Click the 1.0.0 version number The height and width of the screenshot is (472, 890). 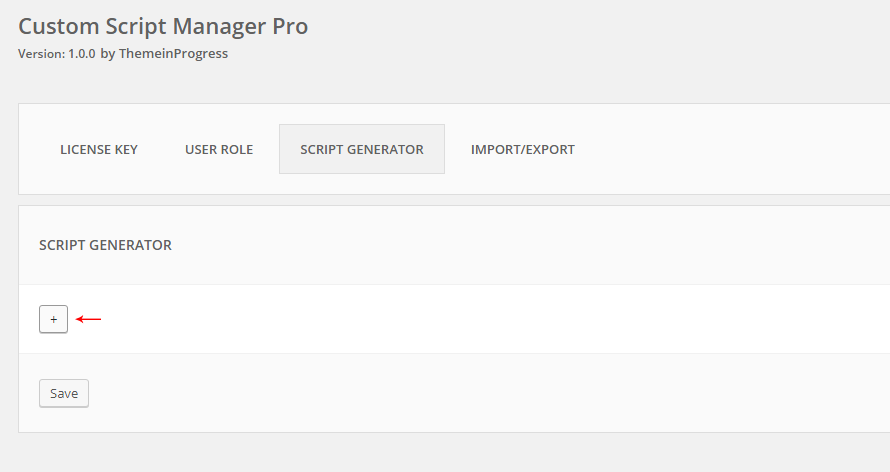(x=82, y=54)
